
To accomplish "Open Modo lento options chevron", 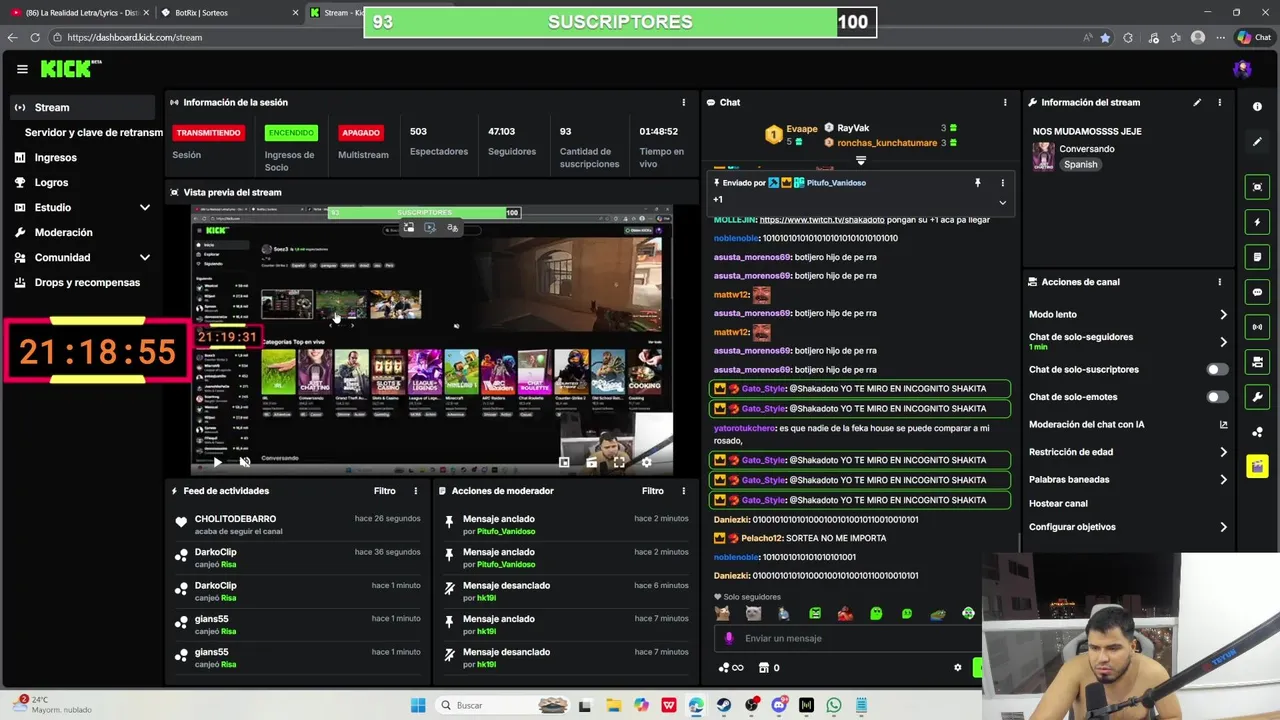I will coord(1223,314).
